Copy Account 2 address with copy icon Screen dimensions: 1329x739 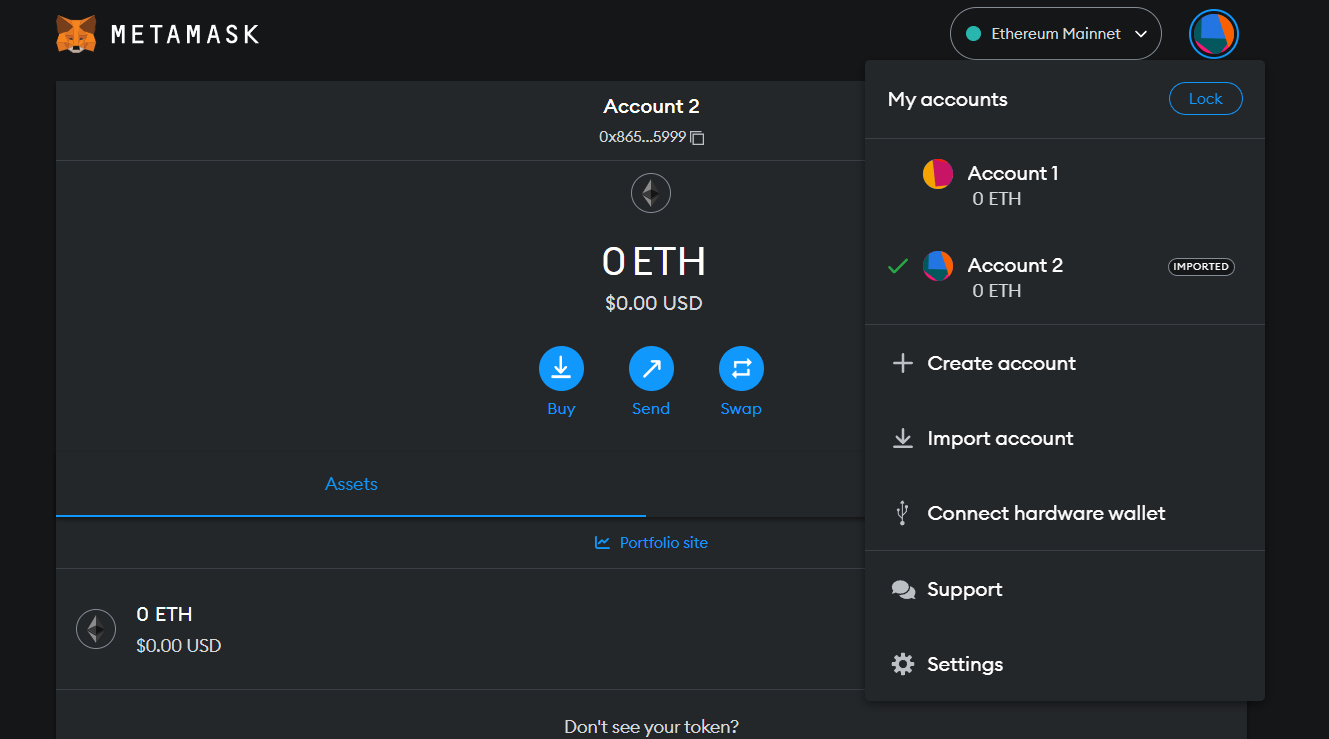pyautogui.click(x=698, y=138)
